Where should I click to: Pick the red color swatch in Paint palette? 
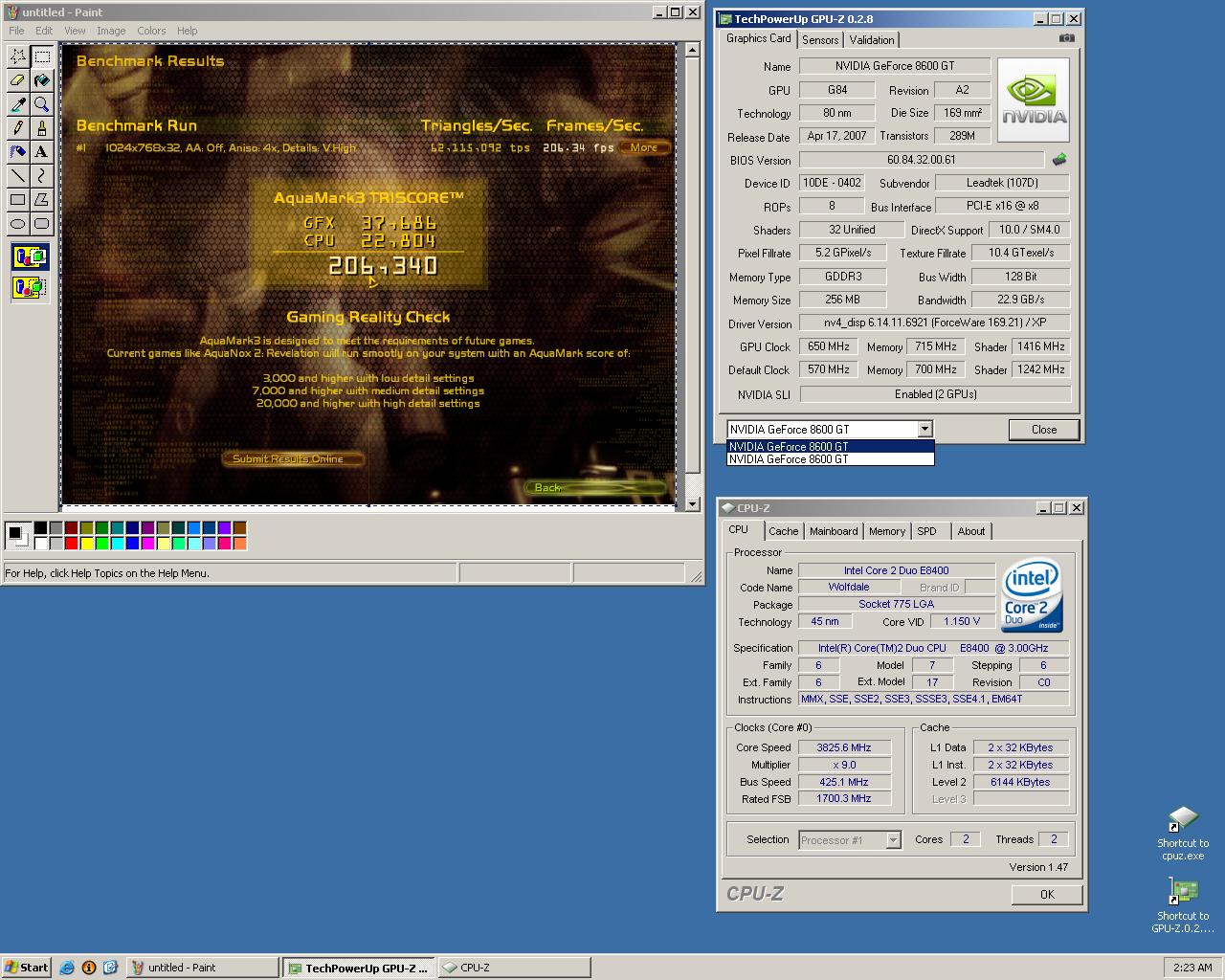pos(72,543)
